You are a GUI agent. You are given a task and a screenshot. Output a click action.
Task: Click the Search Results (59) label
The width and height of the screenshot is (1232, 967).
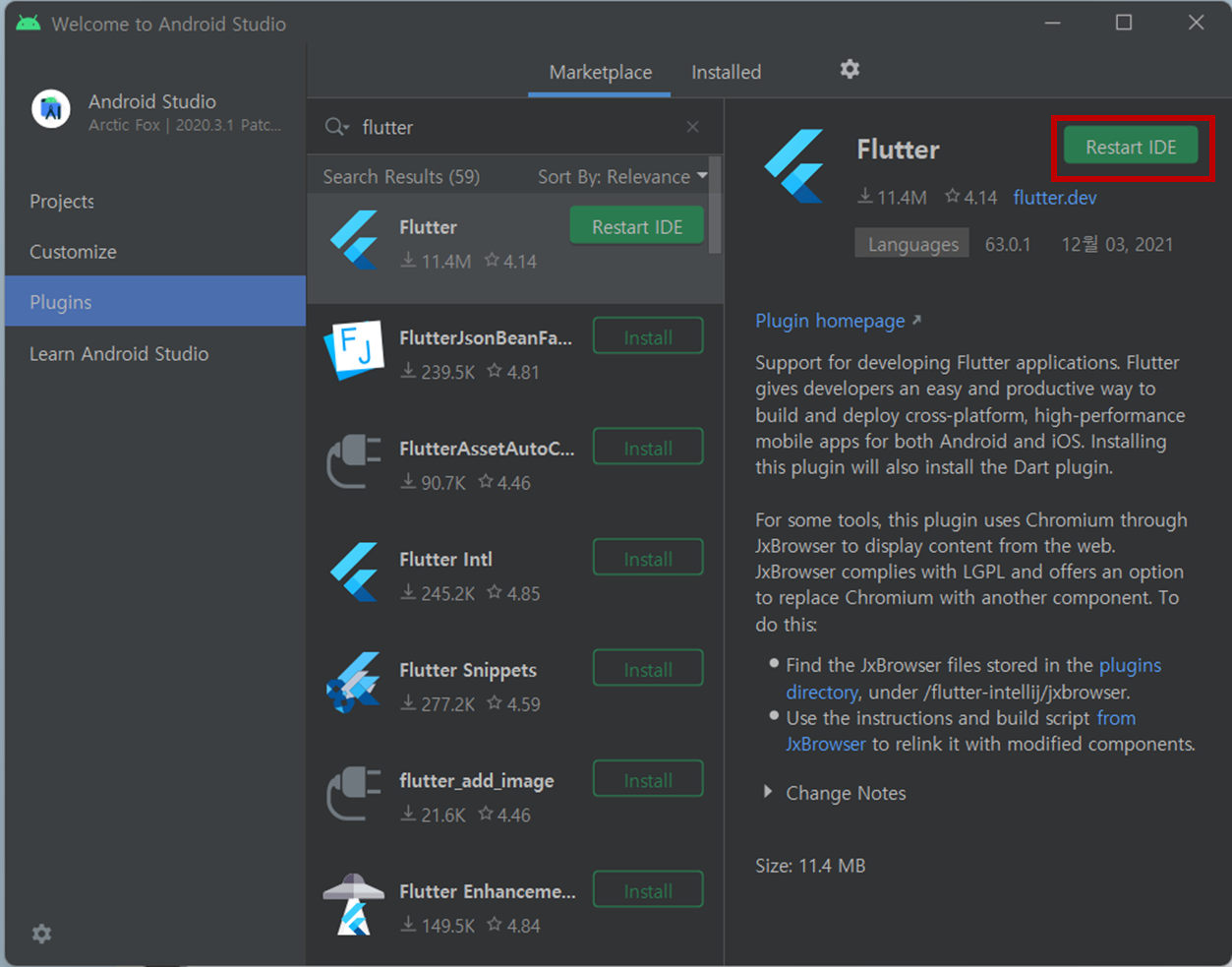[401, 176]
